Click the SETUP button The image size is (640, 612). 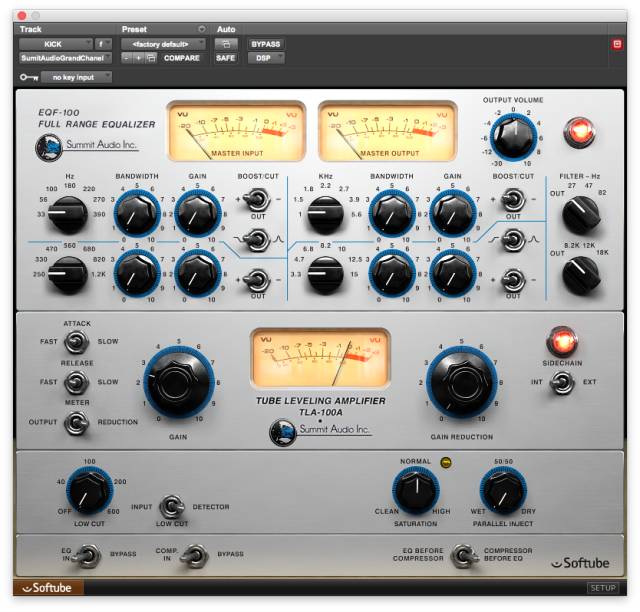click(x=603, y=588)
